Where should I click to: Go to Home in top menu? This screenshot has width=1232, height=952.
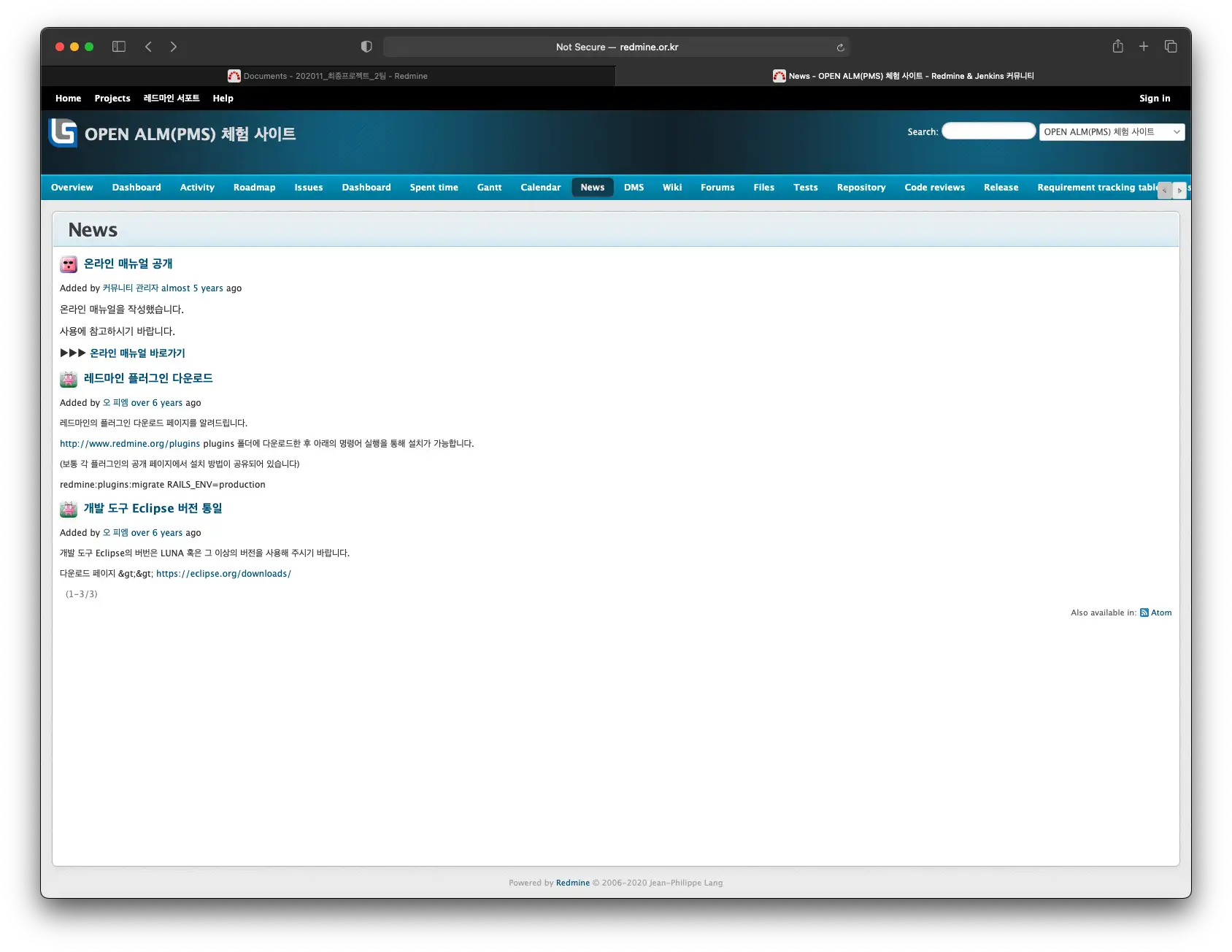click(68, 99)
